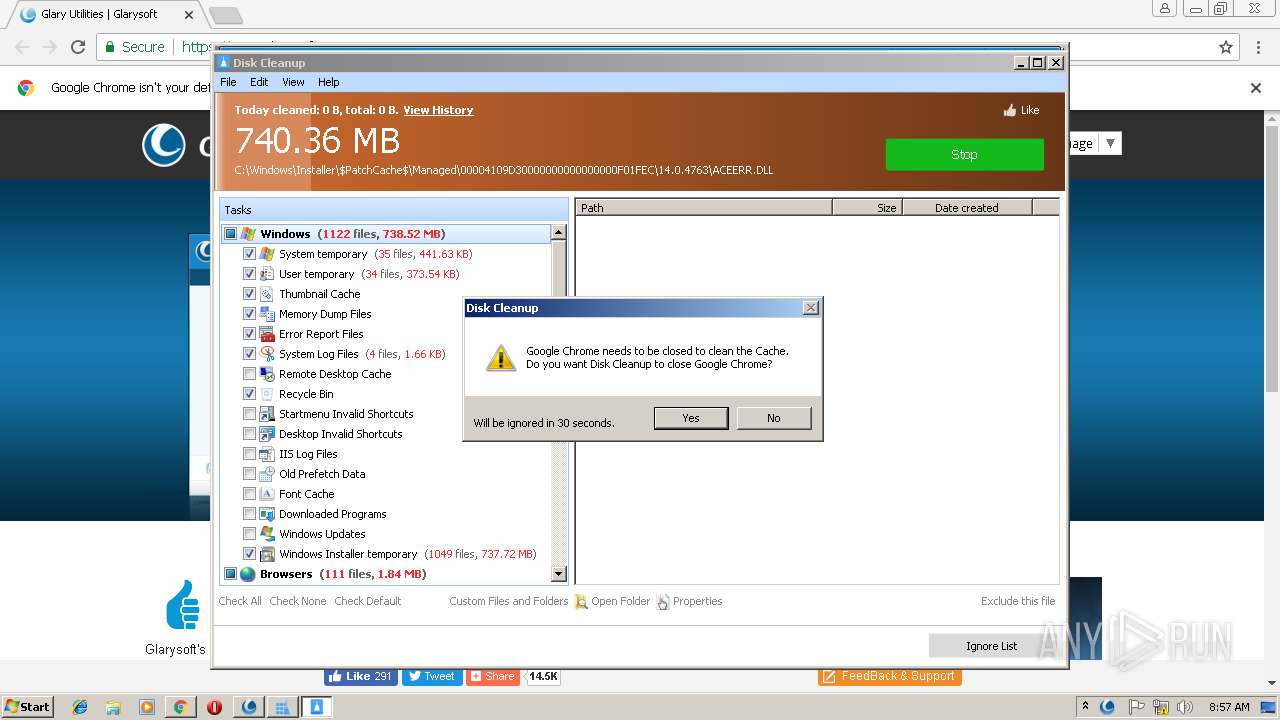Open Google Chrome from the taskbar
1280x720 pixels.
click(x=180, y=707)
